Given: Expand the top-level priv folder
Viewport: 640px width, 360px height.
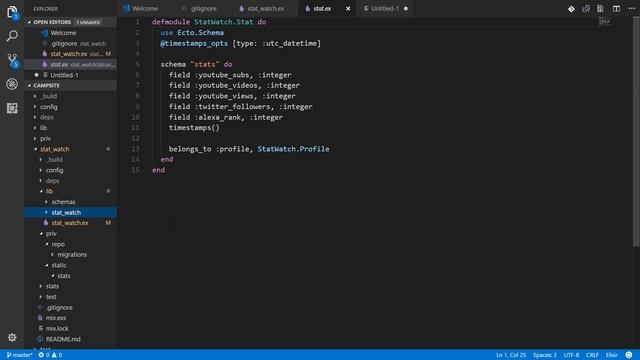Looking at the screenshot, I should click(x=45, y=138).
